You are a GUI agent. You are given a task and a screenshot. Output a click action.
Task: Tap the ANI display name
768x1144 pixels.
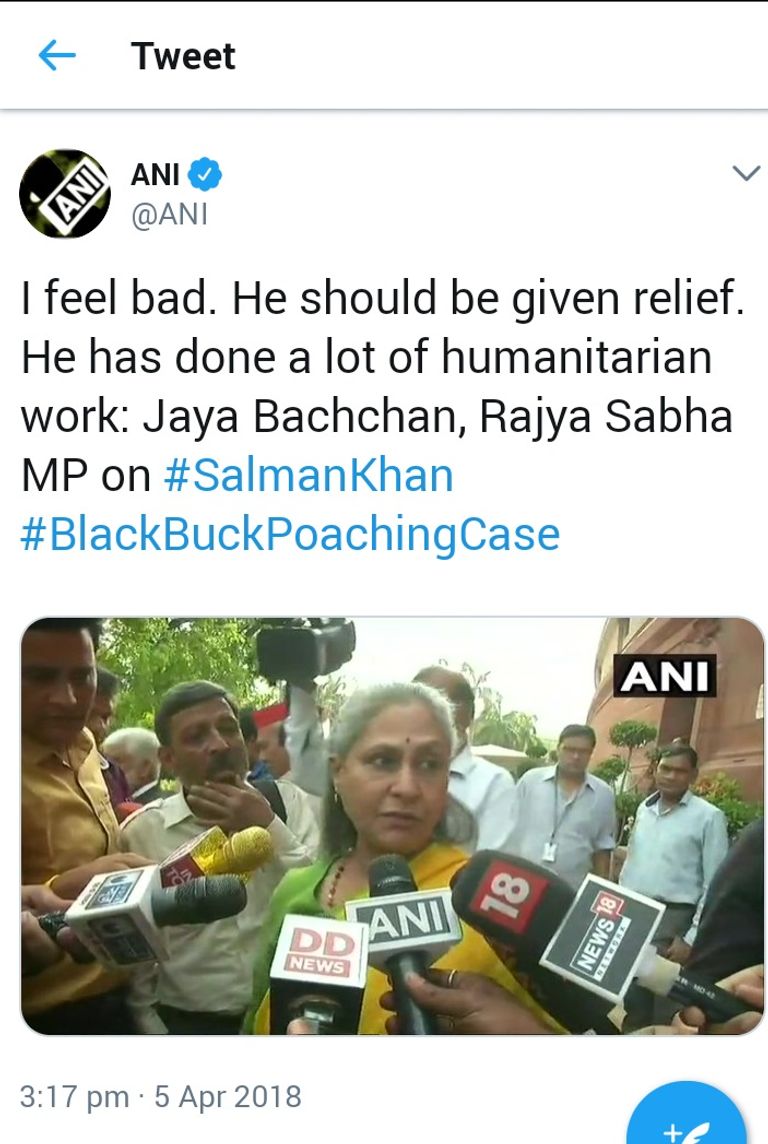155,174
